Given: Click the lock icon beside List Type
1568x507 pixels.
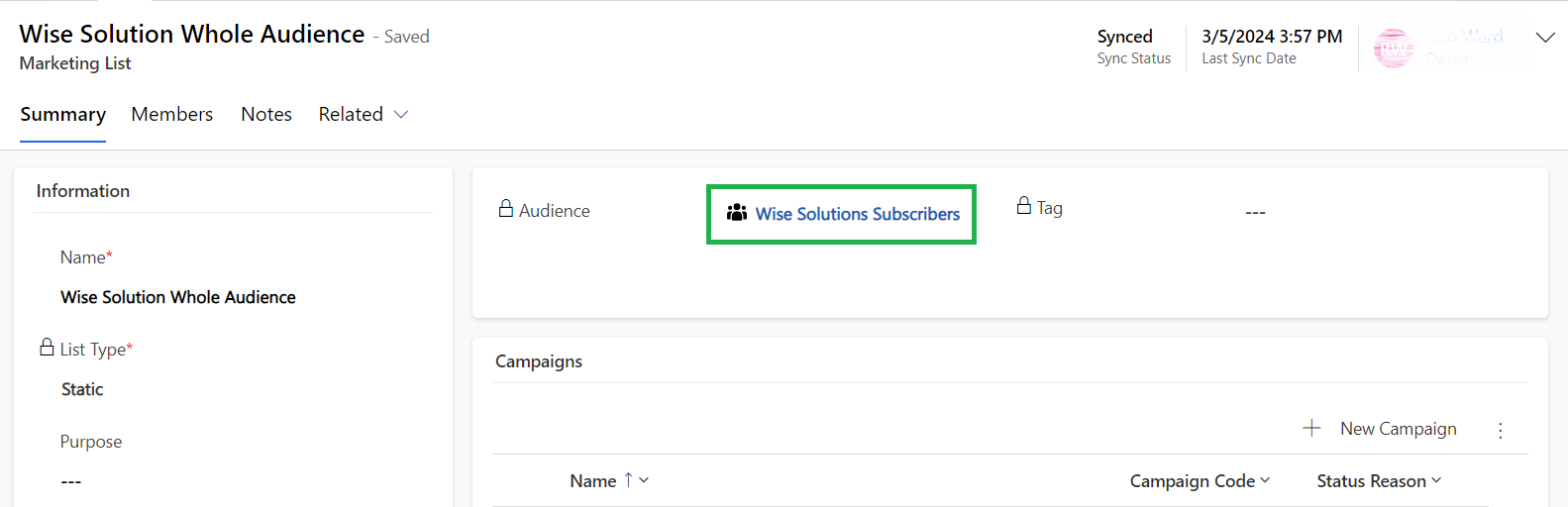Looking at the screenshot, I should 47,348.
